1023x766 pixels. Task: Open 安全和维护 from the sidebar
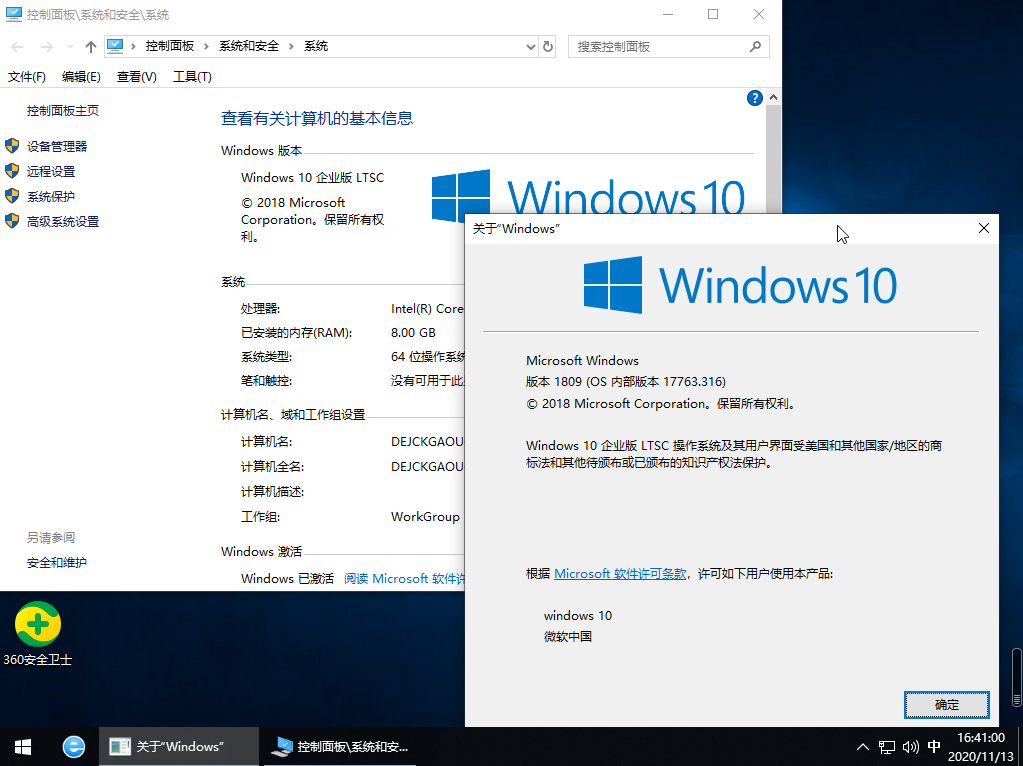[x=57, y=561]
